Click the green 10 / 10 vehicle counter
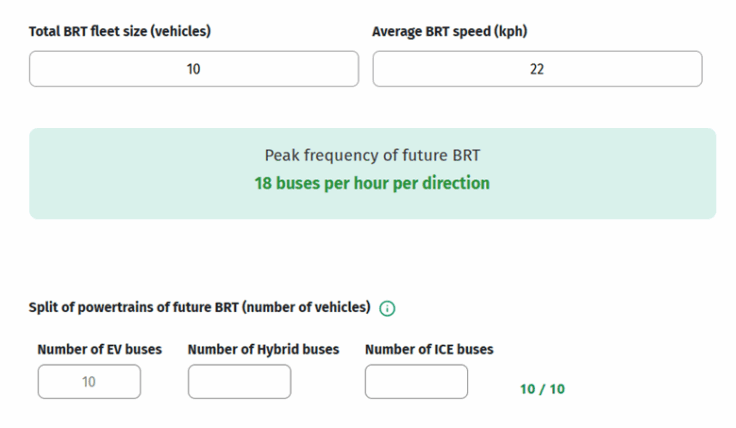736x428 pixels. pos(542,388)
